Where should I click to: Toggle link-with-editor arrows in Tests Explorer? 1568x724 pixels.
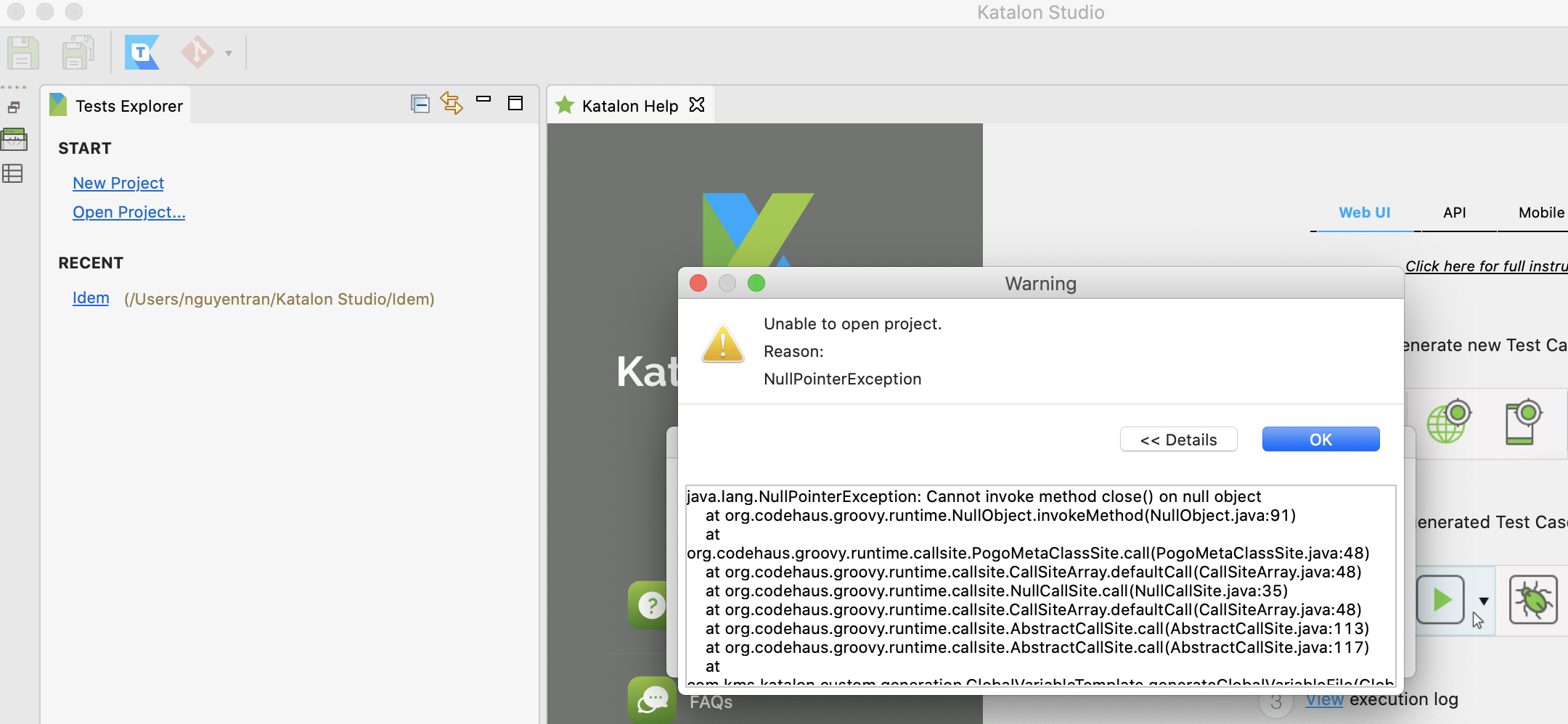[452, 103]
